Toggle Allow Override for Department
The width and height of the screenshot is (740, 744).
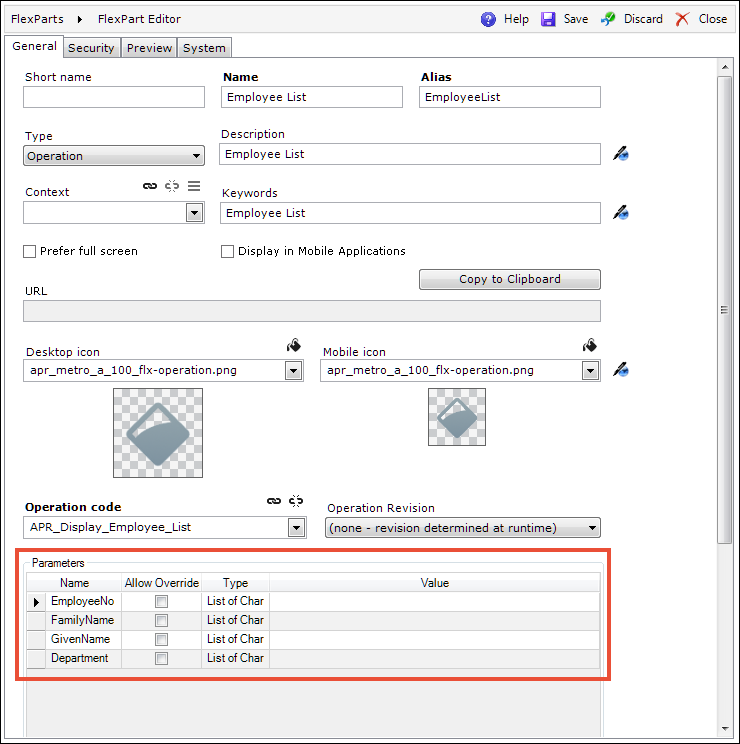pos(161,659)
